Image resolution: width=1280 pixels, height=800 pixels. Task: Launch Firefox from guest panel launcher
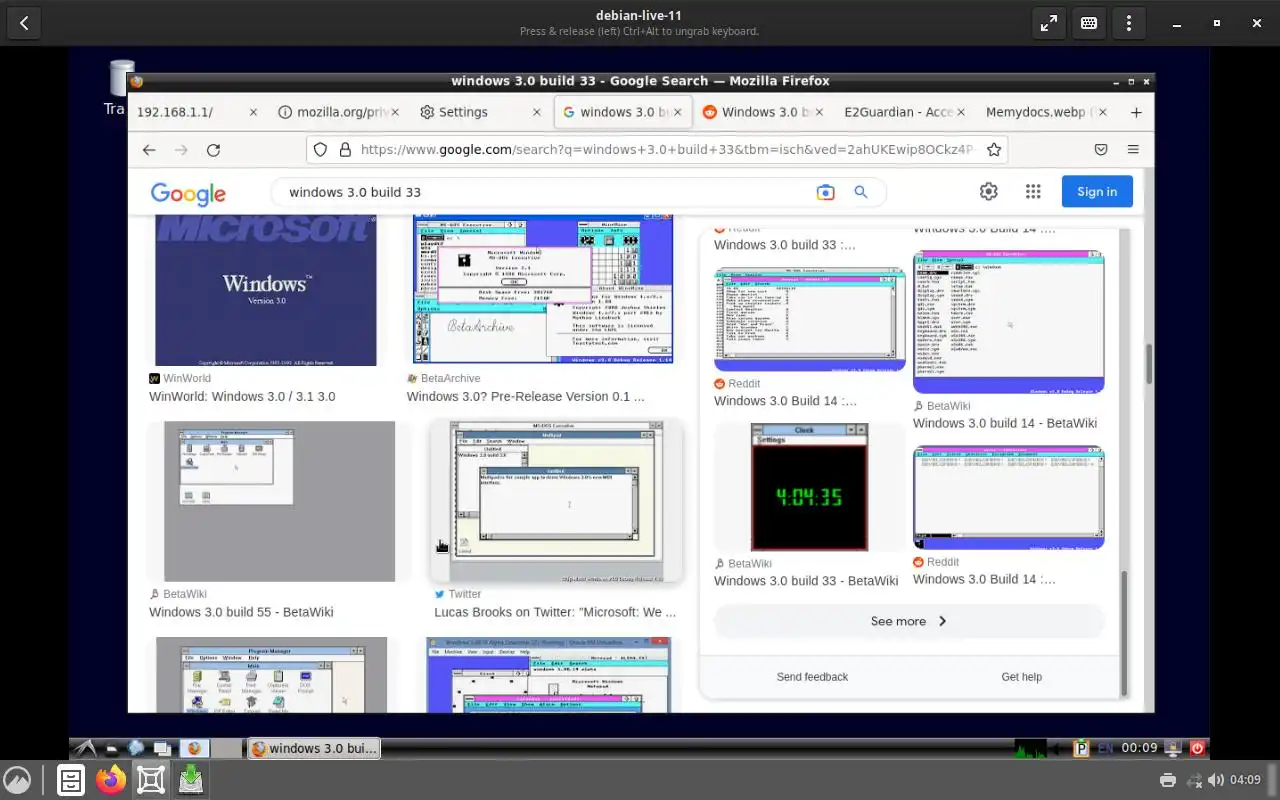pos(194,748)
